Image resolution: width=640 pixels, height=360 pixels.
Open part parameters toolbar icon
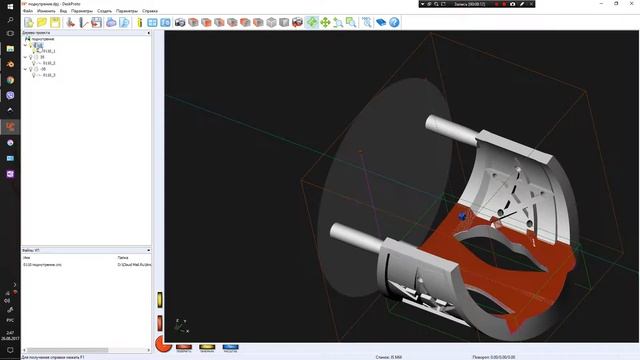pyautogui.click(x=71, y=22)
